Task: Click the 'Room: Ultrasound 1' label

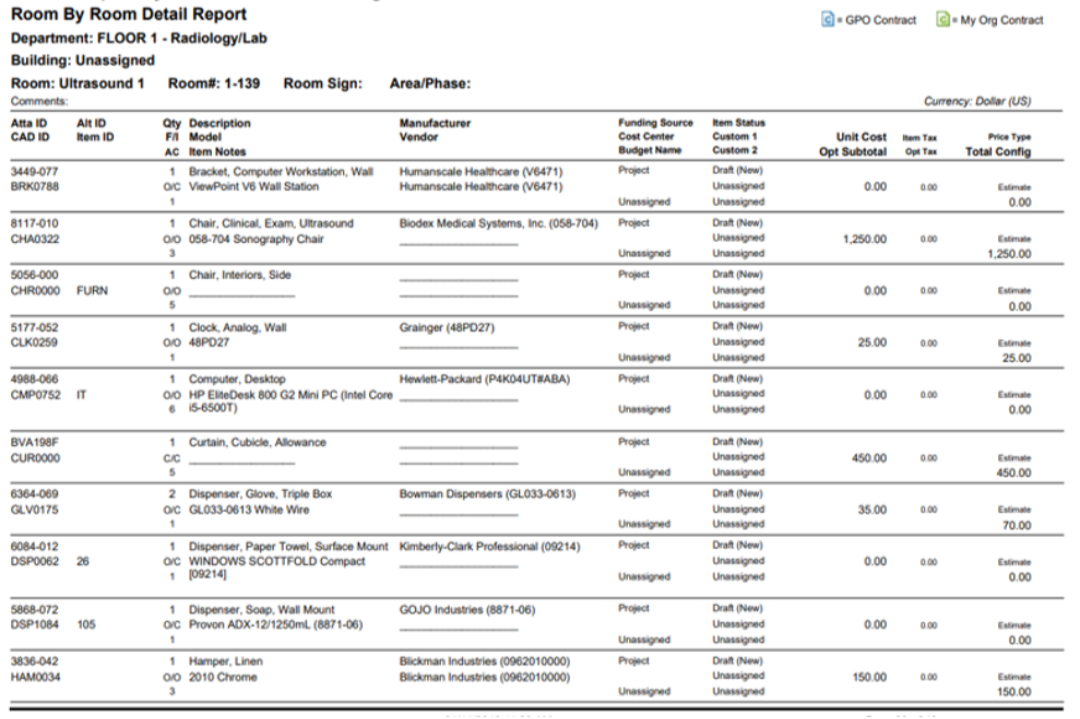Action: [78, 83]
